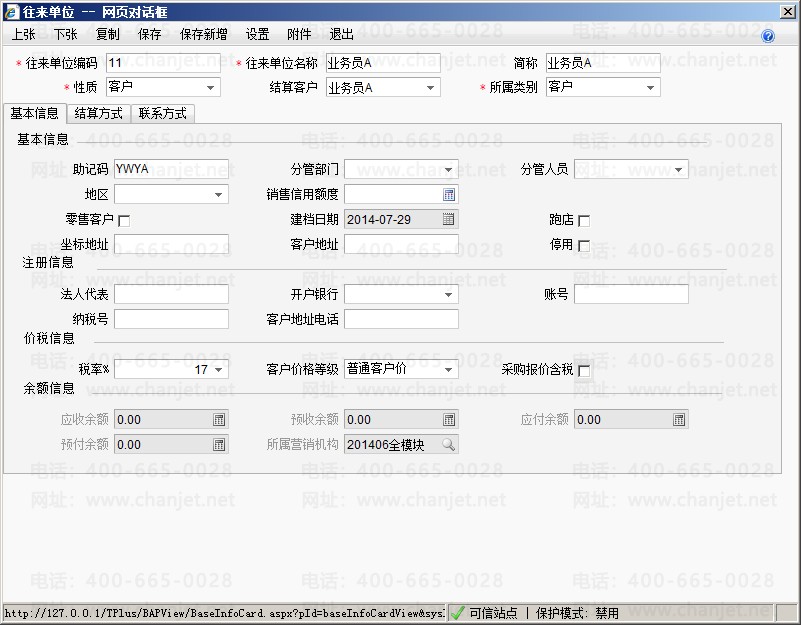Click 复制 in the toolbar
The image size is (801, 625).
(107, 34)
